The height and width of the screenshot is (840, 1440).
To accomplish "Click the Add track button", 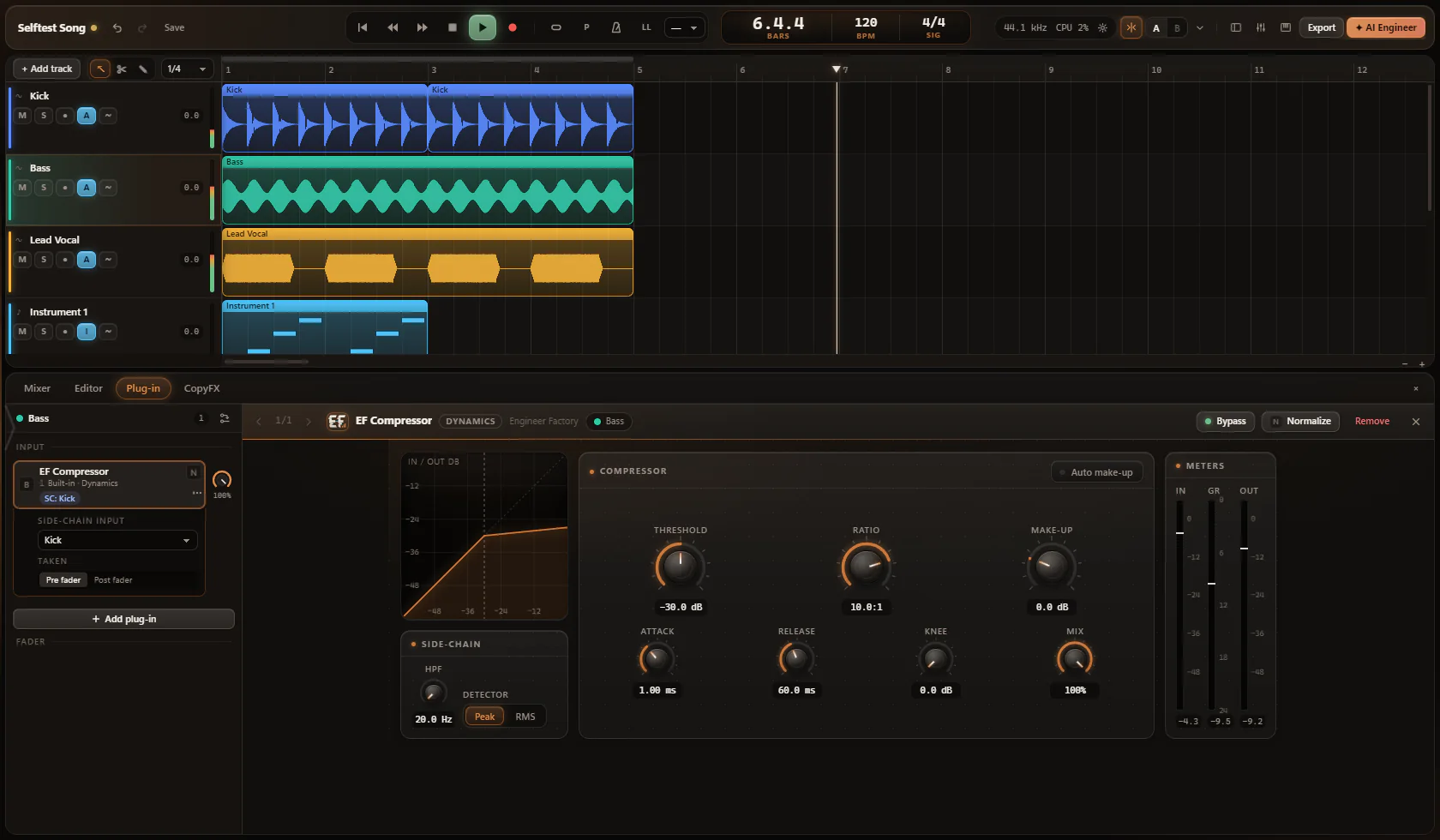I will 47,69.
